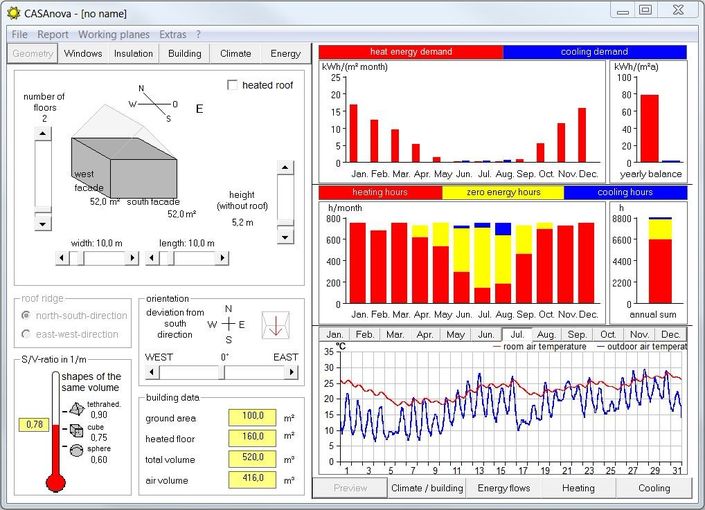The height and width of the screenshot is (510, 705).
Task: Click the ground area value field
Action: (x=252, y=417)
